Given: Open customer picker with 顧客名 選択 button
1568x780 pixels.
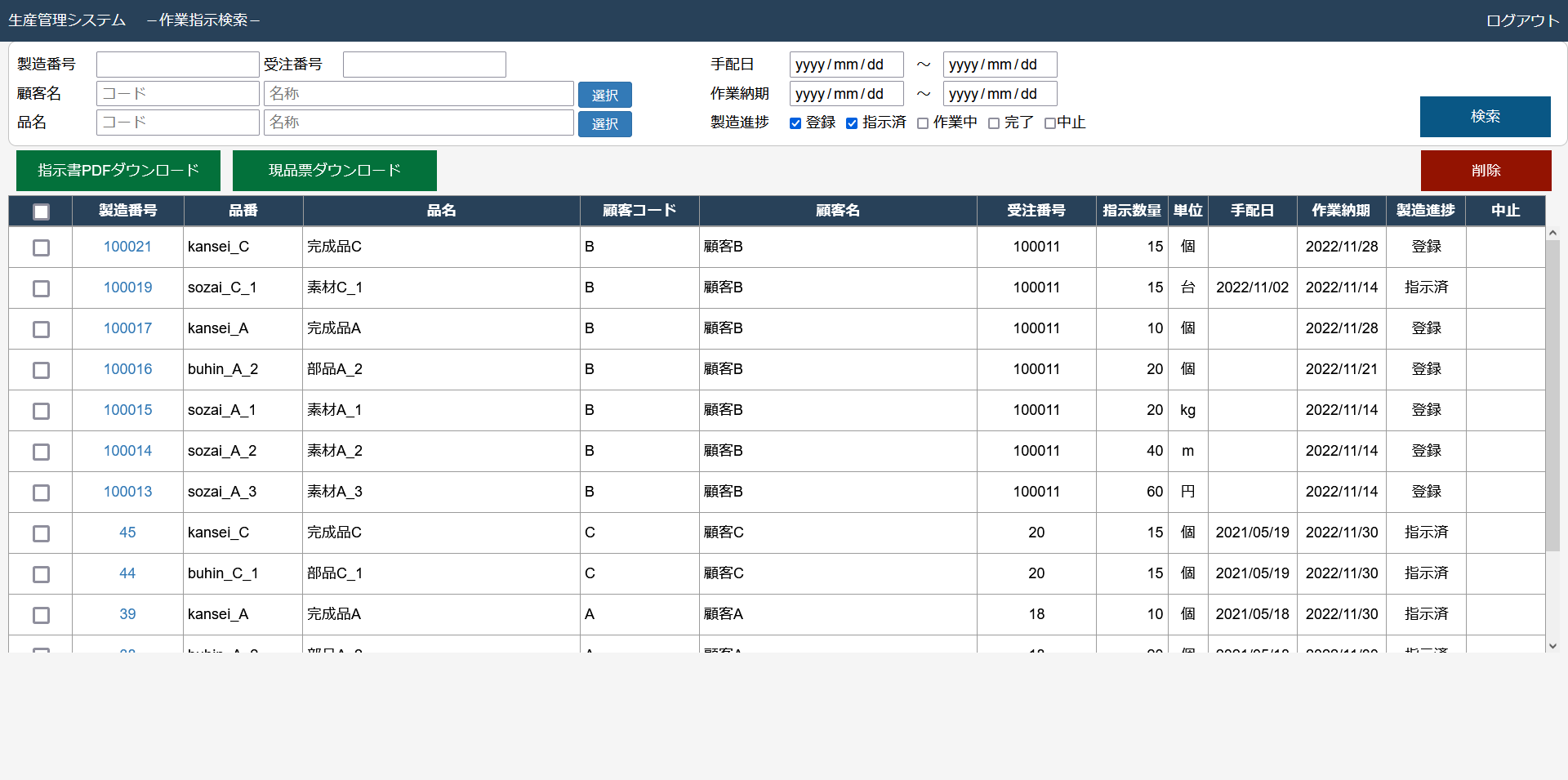Looking at the screenshot, I should point(604,95).
